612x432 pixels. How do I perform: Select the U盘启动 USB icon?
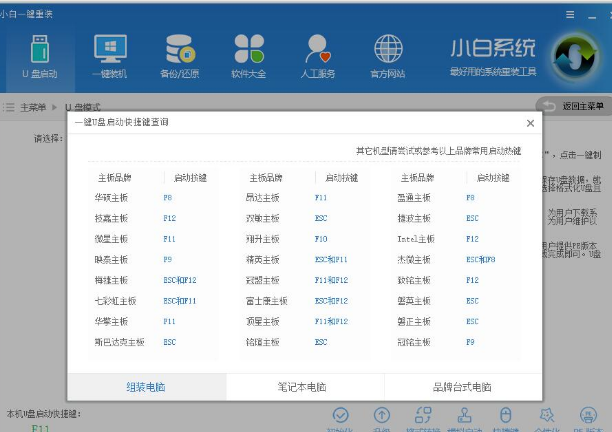[x=38, y=52]
